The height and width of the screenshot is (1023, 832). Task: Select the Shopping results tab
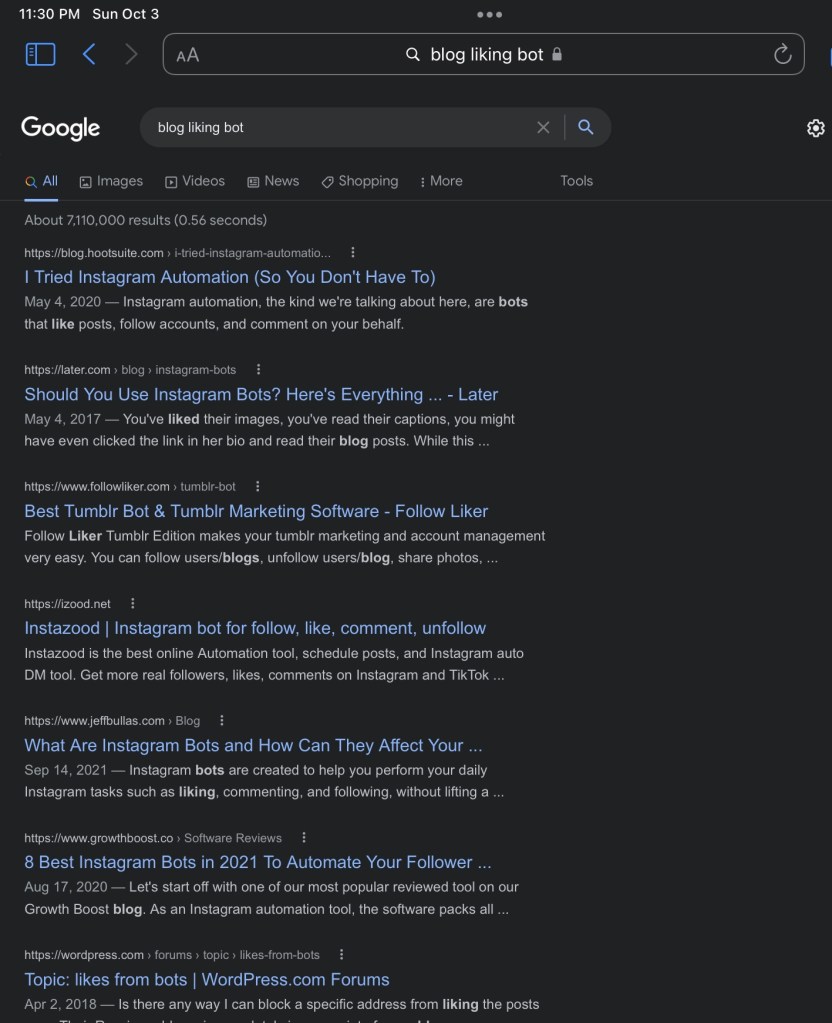(x=359, y=181)
